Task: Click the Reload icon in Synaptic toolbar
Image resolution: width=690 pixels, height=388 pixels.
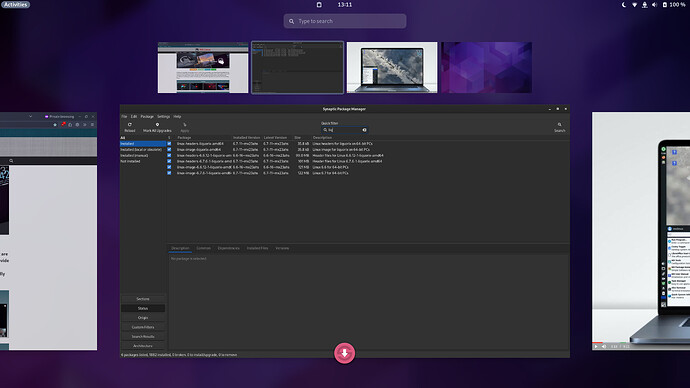Action: (x=130, y=124)
